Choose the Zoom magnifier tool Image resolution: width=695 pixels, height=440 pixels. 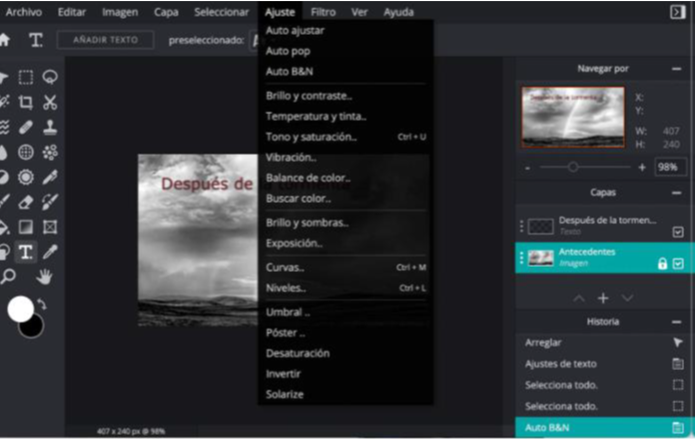tap(8, 277)
